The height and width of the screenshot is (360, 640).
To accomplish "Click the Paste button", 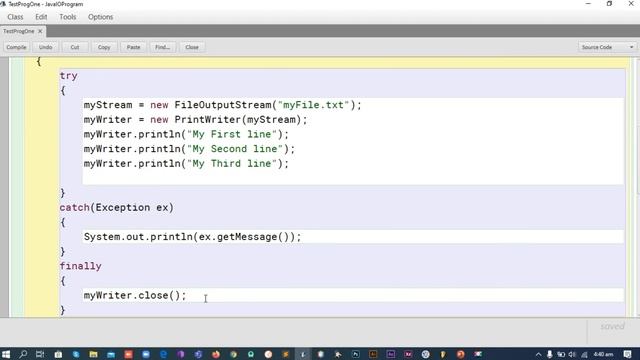I will pyautogui.click(x=133, y=47).
